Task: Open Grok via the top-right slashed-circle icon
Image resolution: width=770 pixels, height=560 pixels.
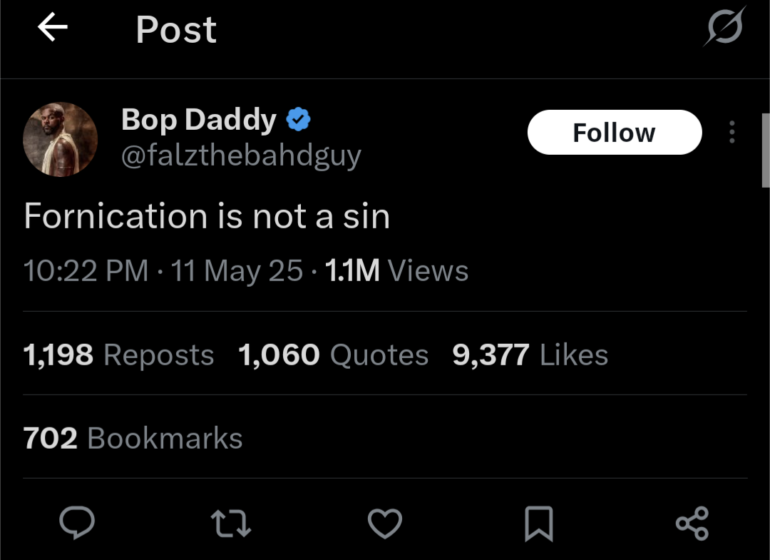Action: point(724,27)
